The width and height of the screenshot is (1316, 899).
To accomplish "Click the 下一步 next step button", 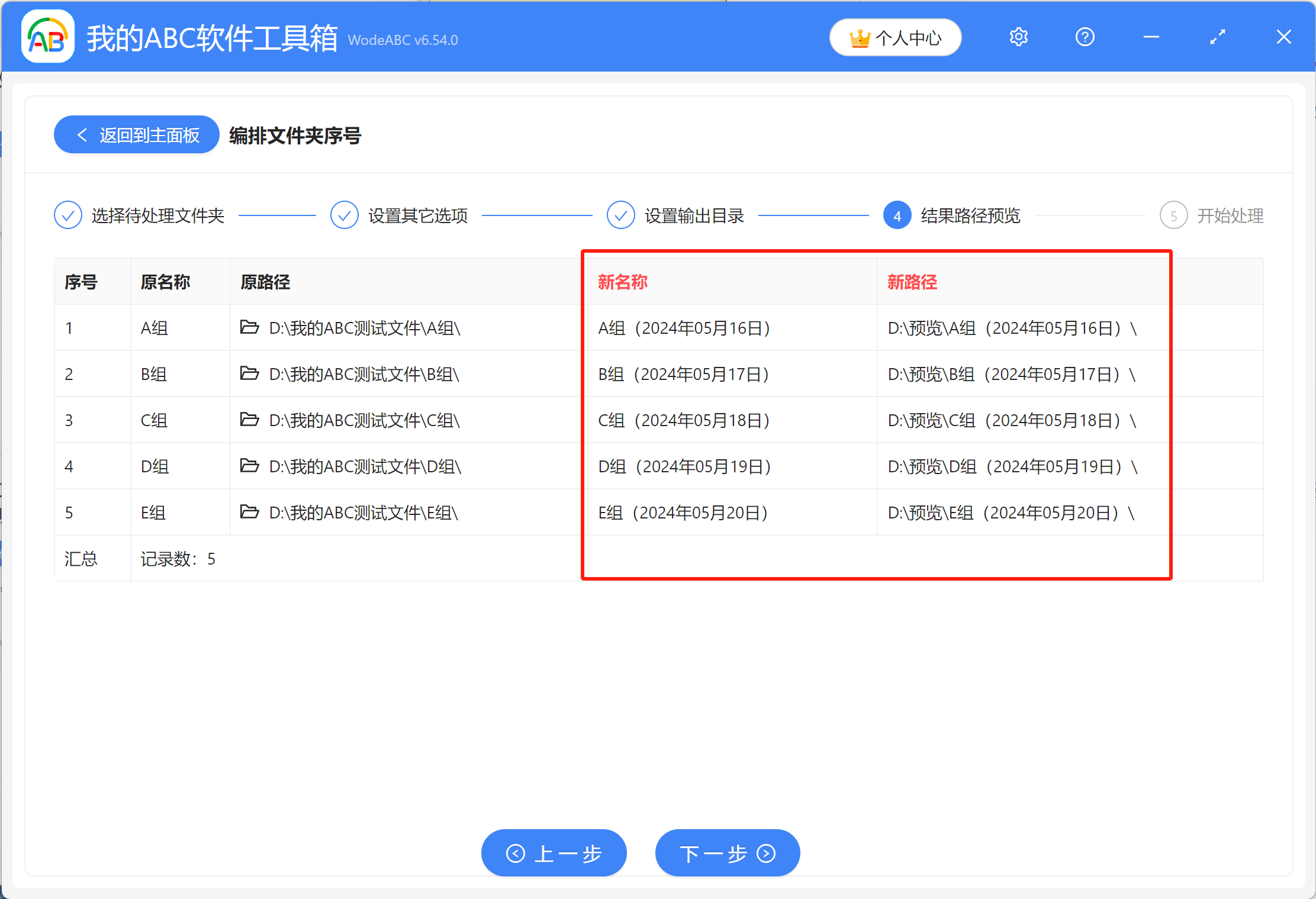I will click(727, 853).
